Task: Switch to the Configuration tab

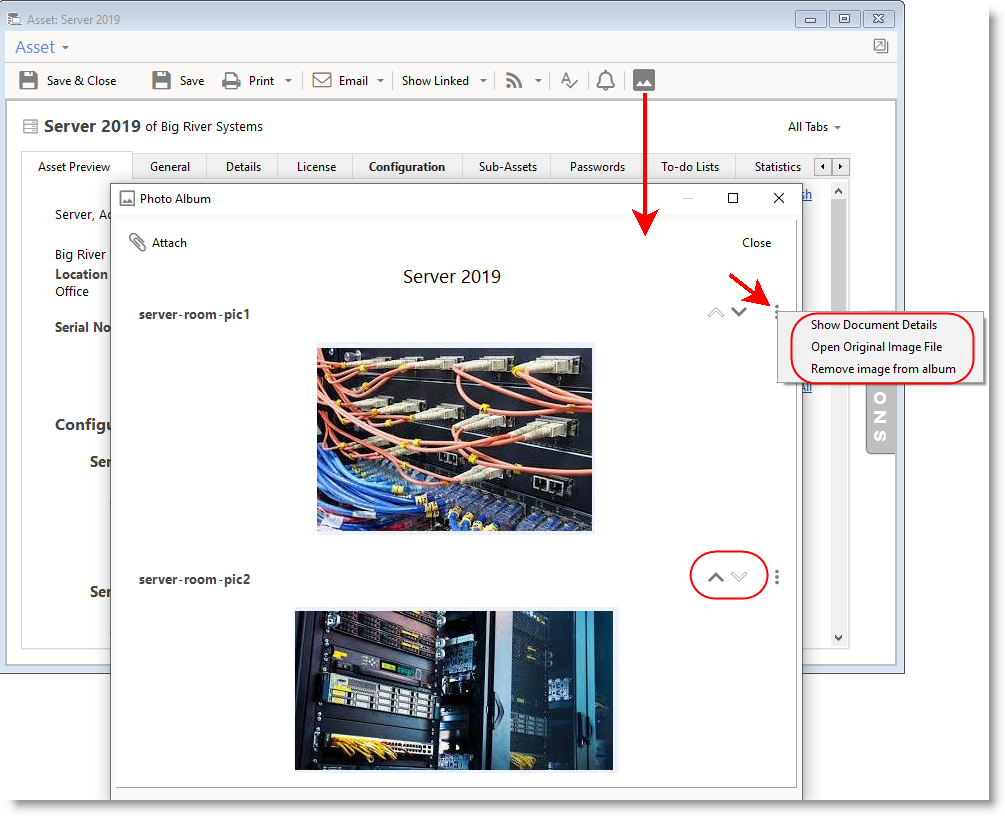Action: [x=406, y=167]
